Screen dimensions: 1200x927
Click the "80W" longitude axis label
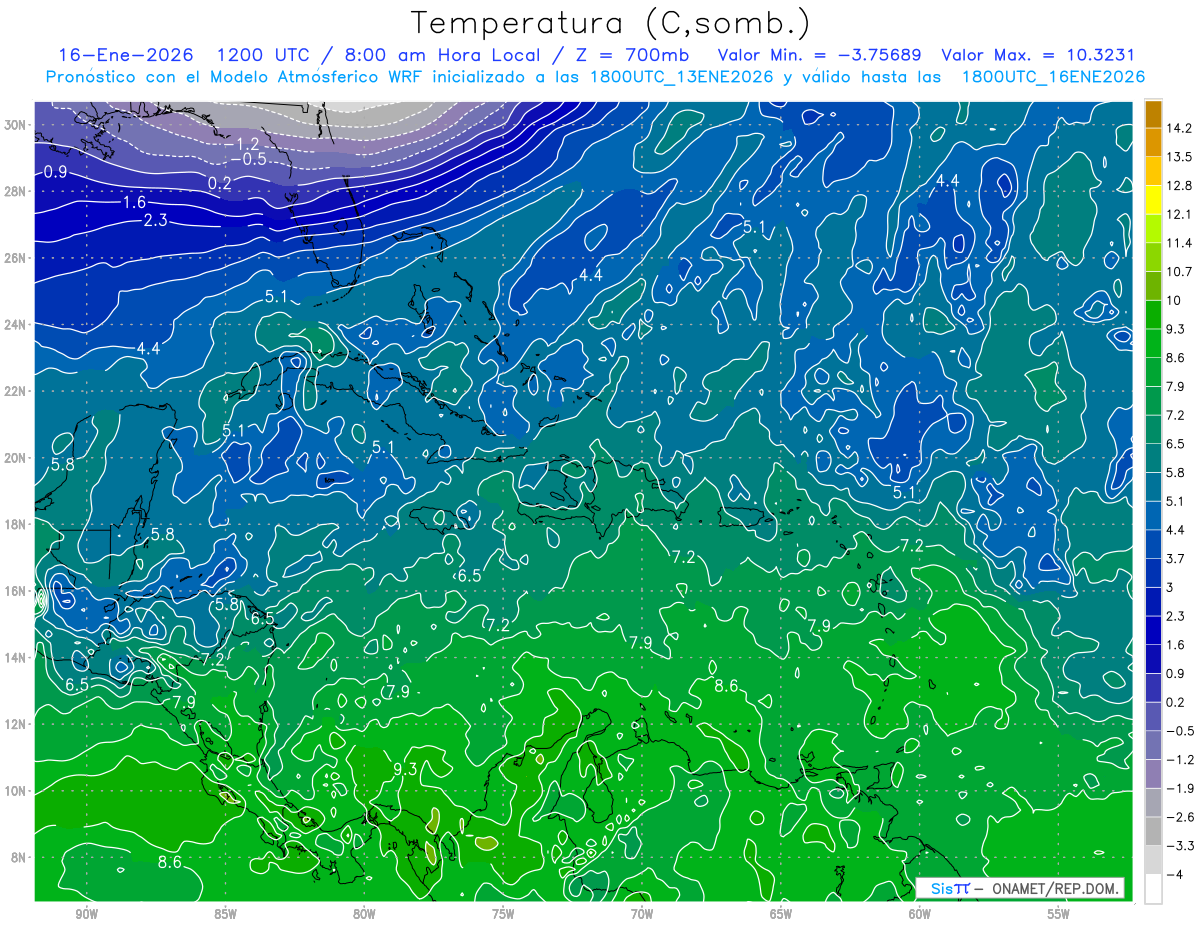coord(364,913)
